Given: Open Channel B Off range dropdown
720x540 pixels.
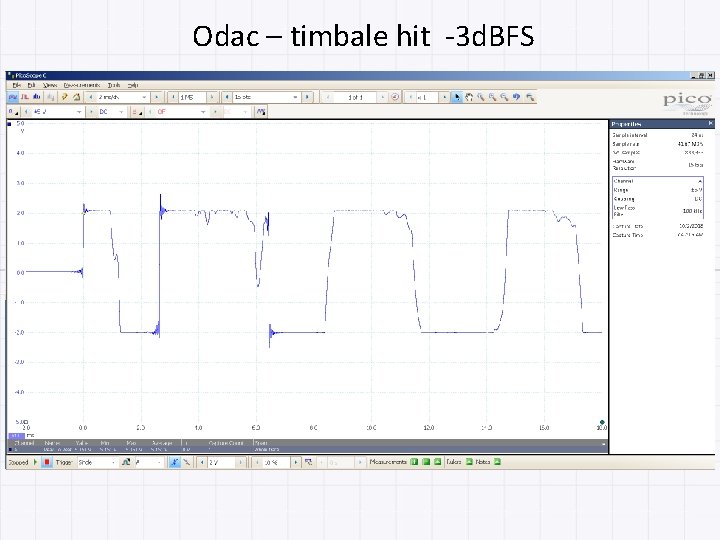Looking at the screenshot, I should [202, 112].
